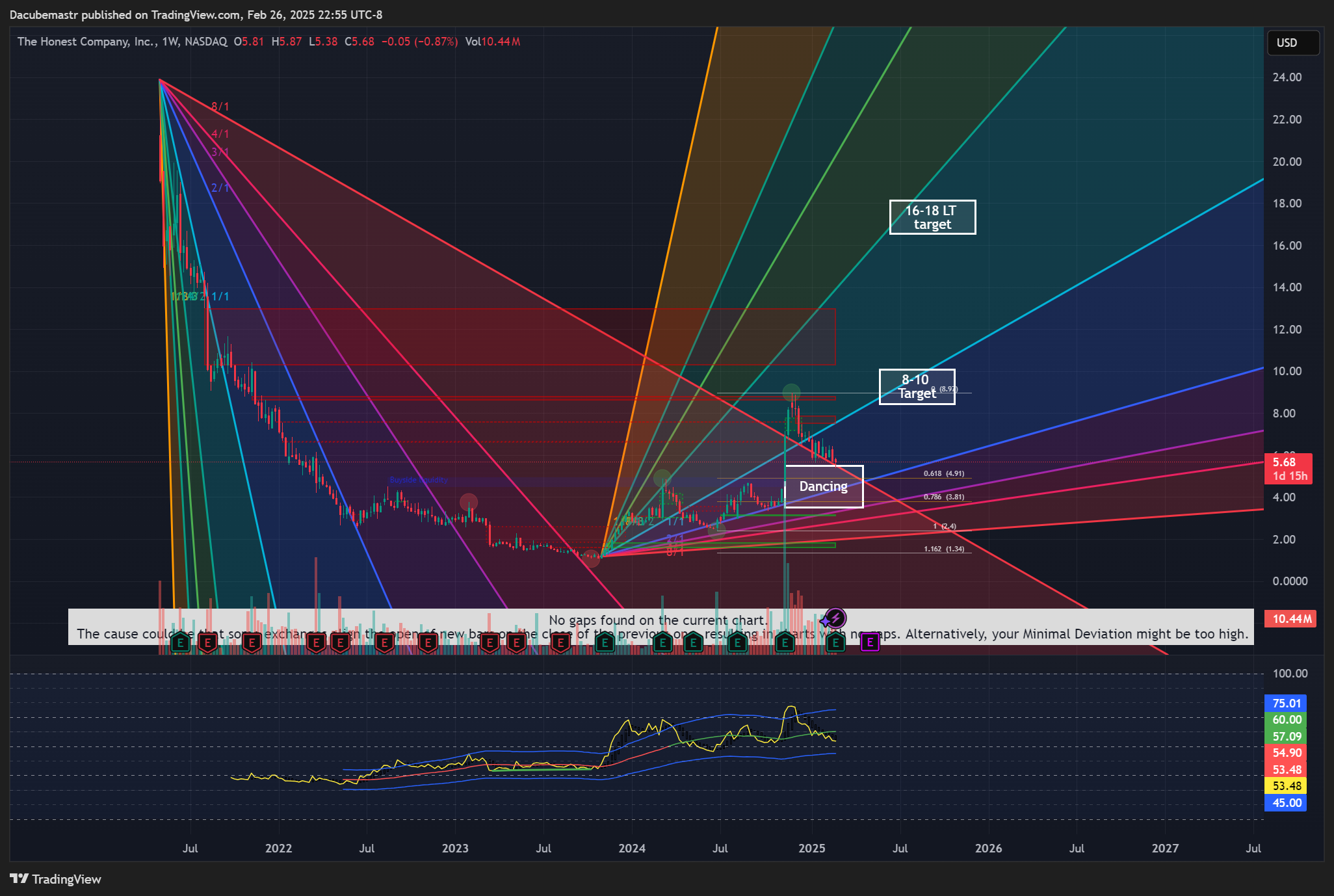Select the 'Dancing' text box
The width and height of the screenshot is (1334, 896).
point(824,486)
